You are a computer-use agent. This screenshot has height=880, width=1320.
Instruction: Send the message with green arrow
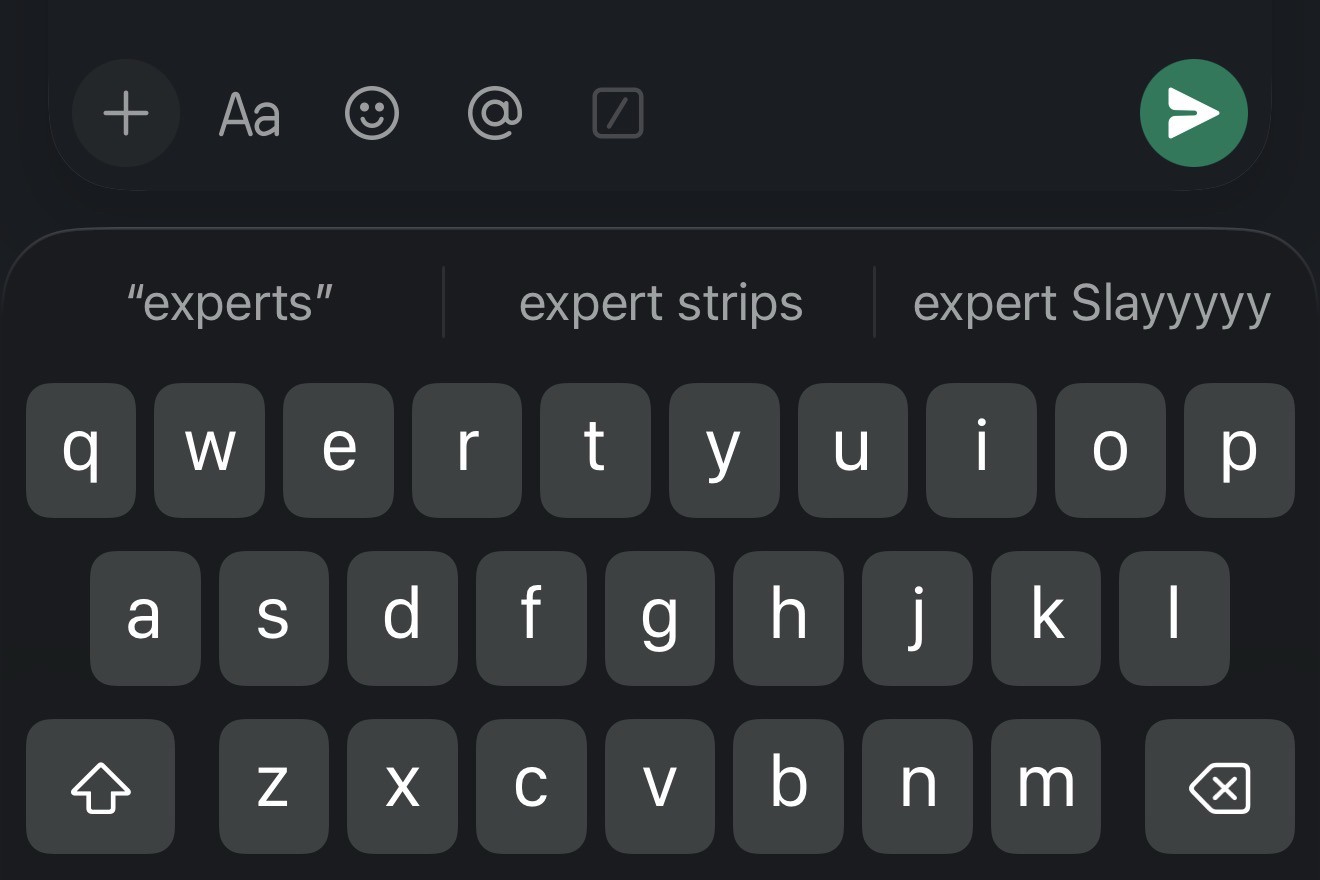tap(1193, 113)
